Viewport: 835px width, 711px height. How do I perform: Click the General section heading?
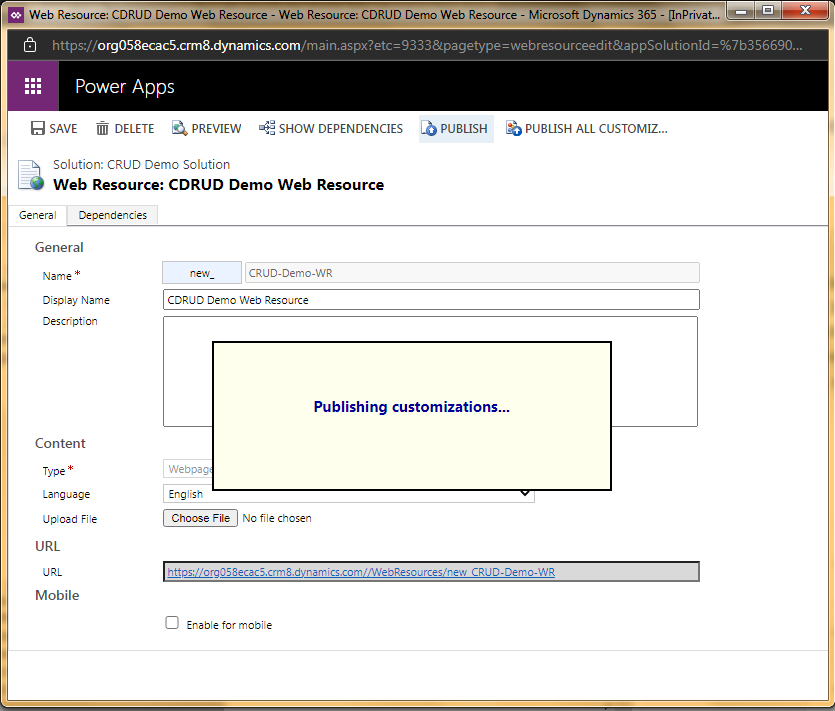point(59,247)
